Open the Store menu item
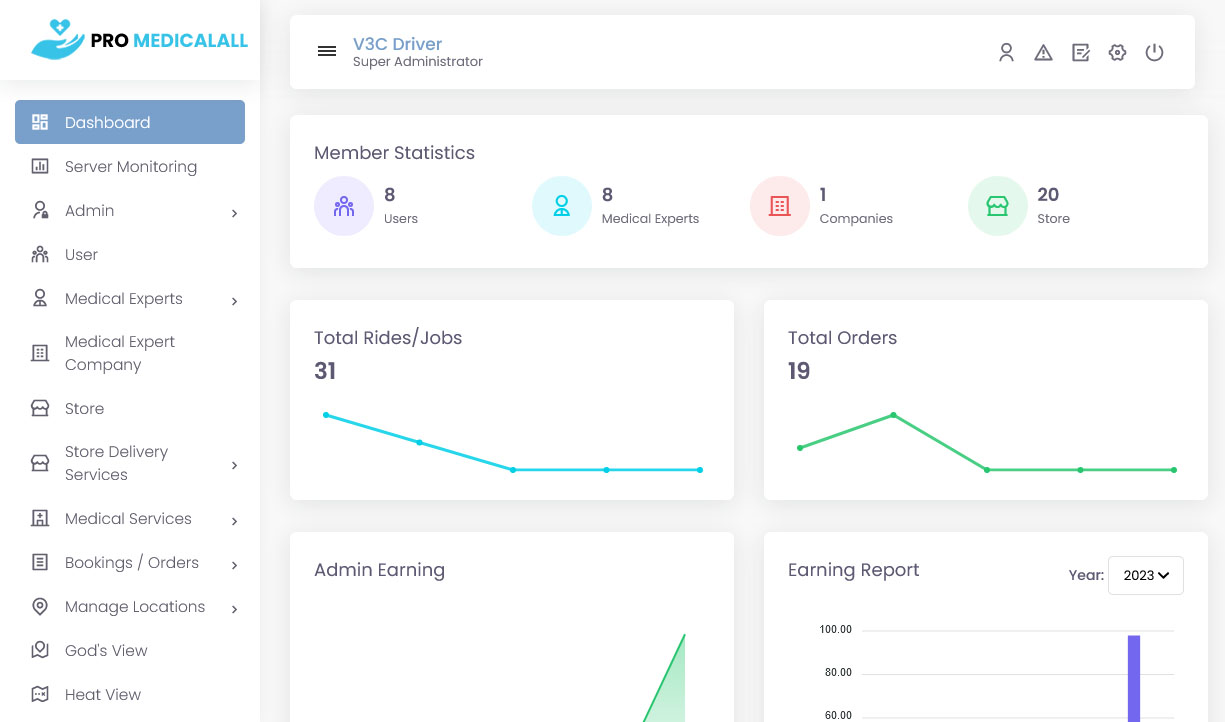The width and height of the screenshot is (1225, 722). coord(130,408)
